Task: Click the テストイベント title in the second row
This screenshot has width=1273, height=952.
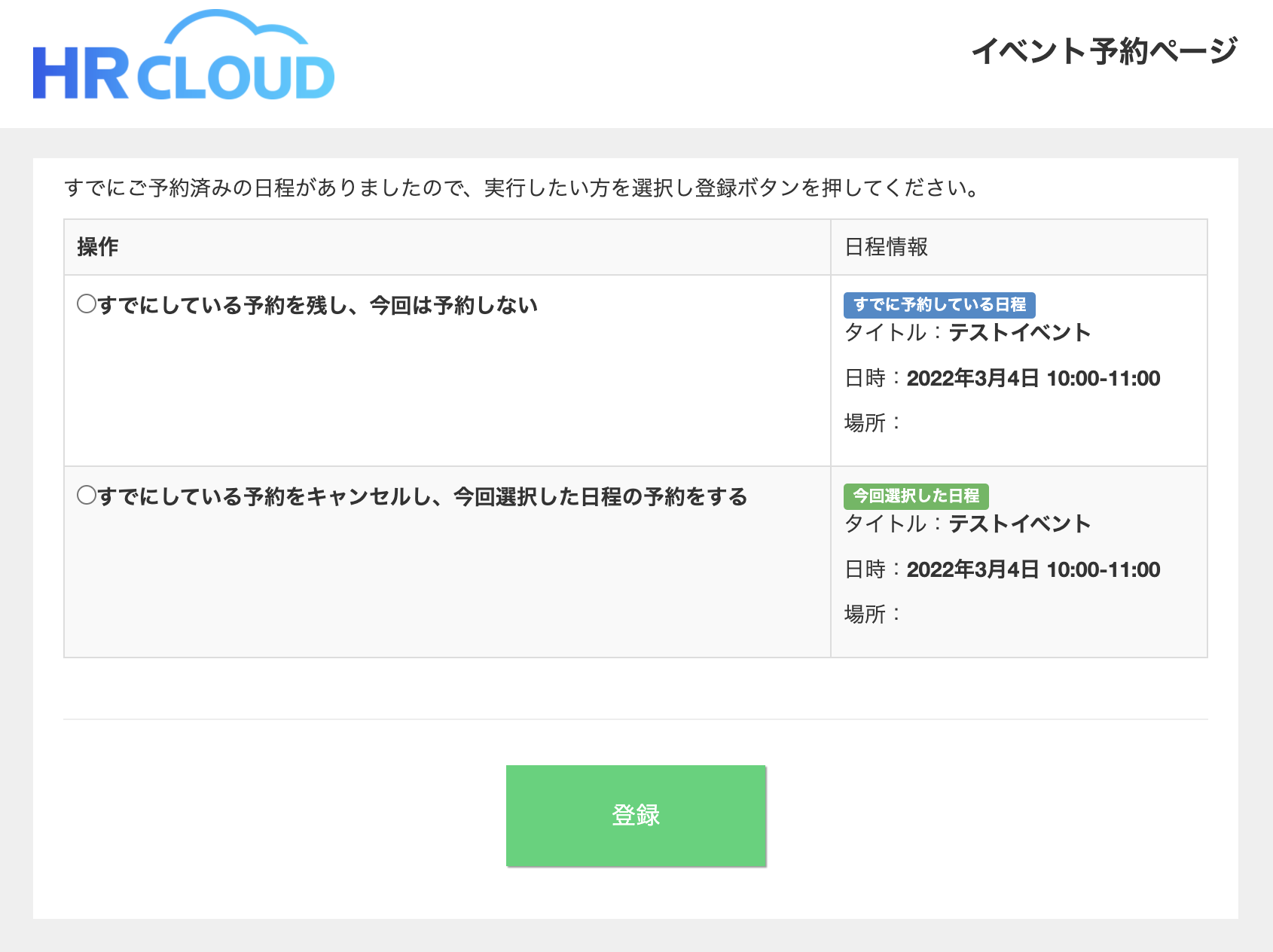Action: pos(1020,523)
